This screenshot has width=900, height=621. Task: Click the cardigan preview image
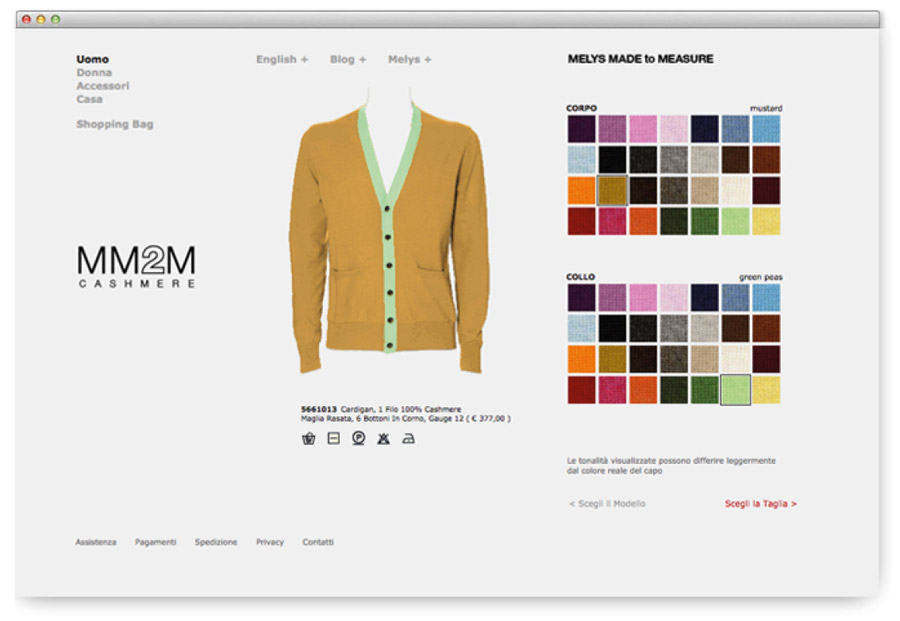[390, 230]
